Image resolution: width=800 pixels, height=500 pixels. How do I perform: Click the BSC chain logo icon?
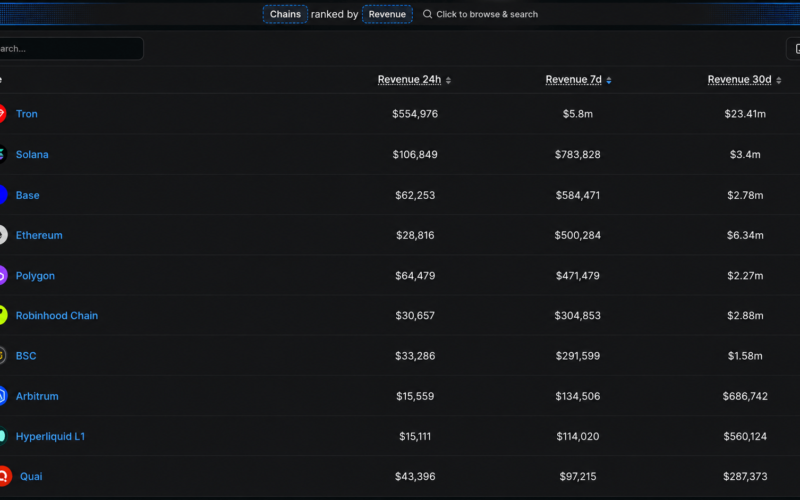pos(3,356)
